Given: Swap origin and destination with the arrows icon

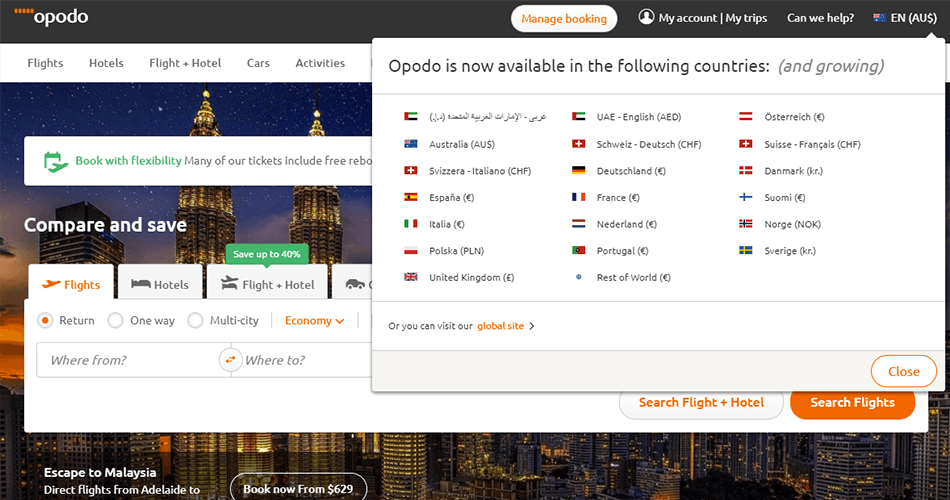Looking at the screenshot, I should point(230,360).
